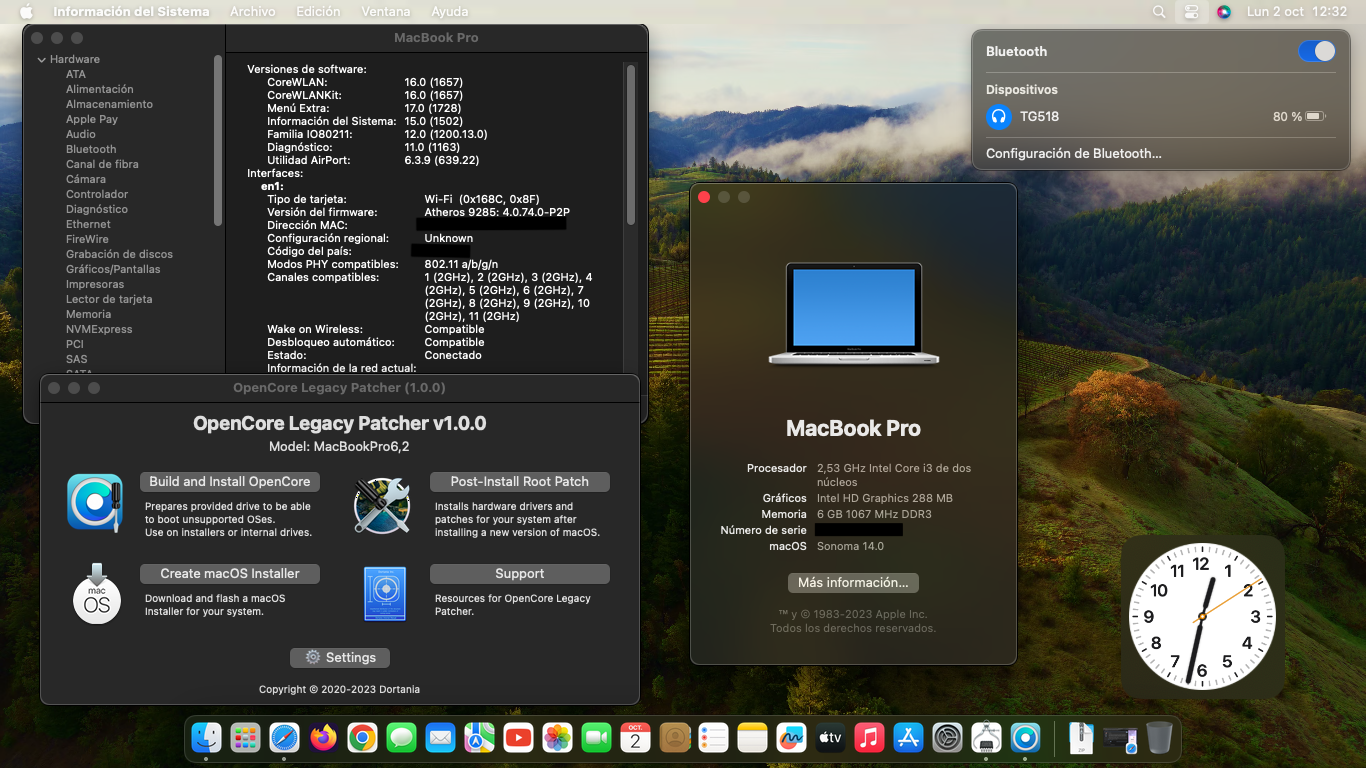Click OpenCore Patcher icon in the dock
The image size is (1366, 768).
[x=1025, y=738]
